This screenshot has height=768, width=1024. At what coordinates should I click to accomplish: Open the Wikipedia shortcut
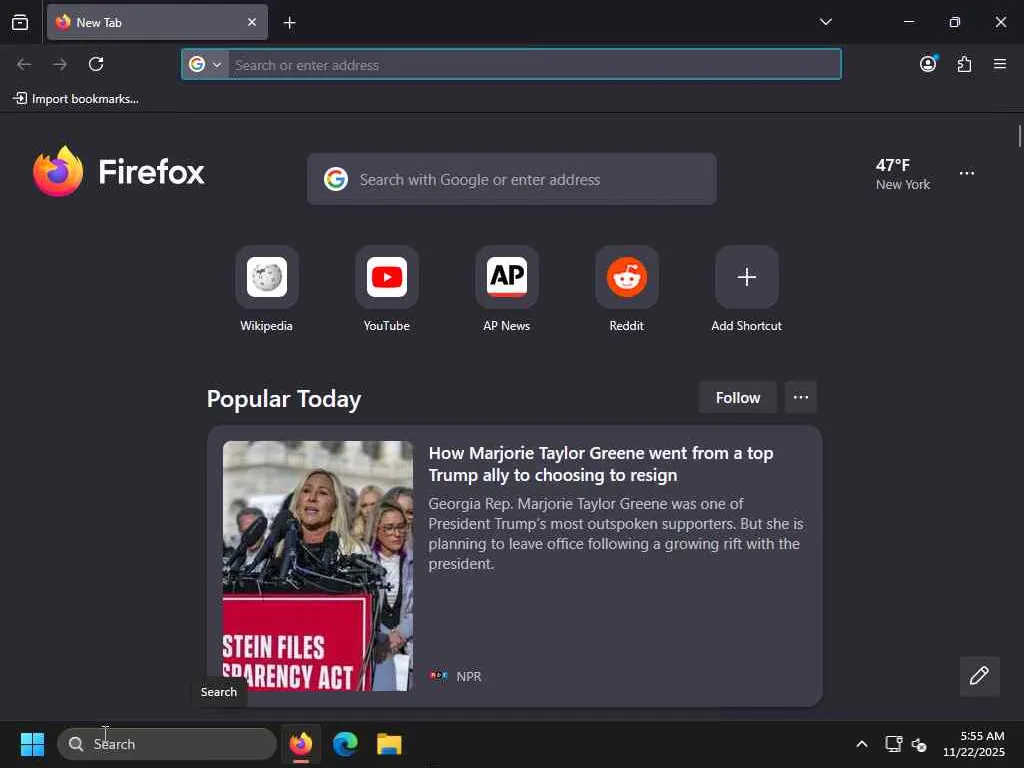pos(266,289)
